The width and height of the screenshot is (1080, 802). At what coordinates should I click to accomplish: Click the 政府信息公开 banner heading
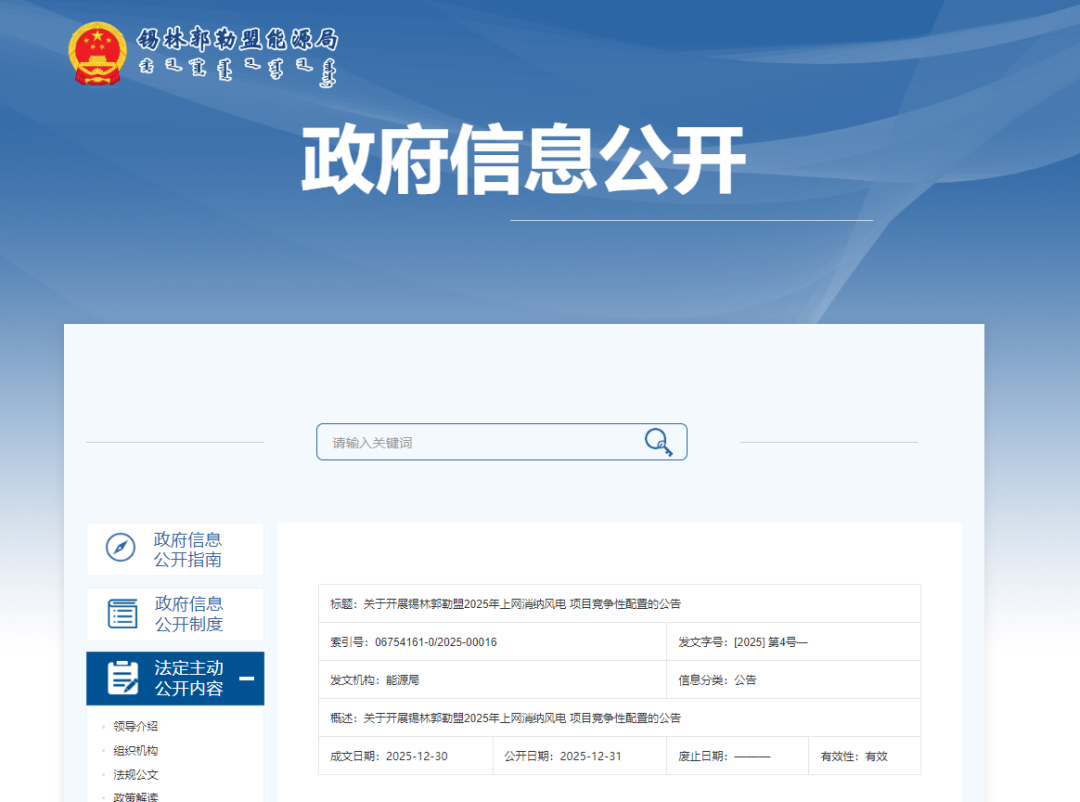click(x=523, y=161)
